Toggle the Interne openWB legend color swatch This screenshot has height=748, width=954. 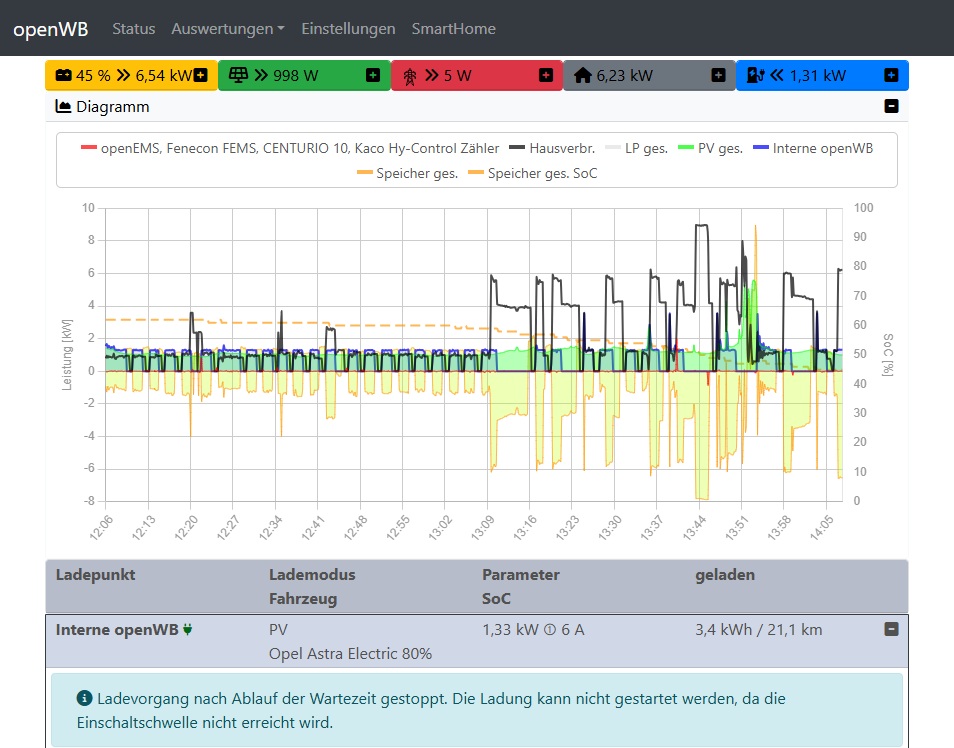[760, 148]
